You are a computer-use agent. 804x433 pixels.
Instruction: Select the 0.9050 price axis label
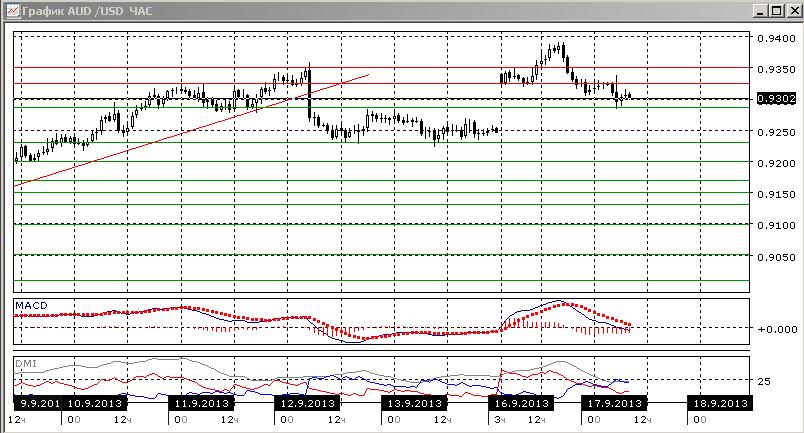point(776,257)
